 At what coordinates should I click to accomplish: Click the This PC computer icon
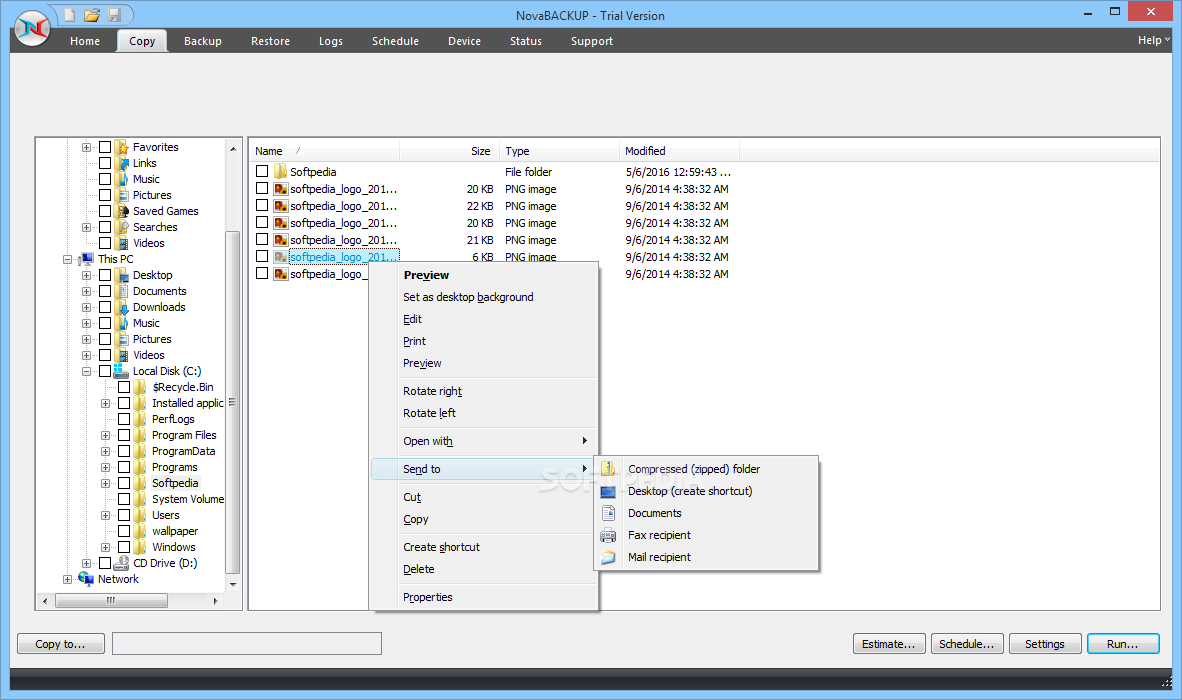87,259
